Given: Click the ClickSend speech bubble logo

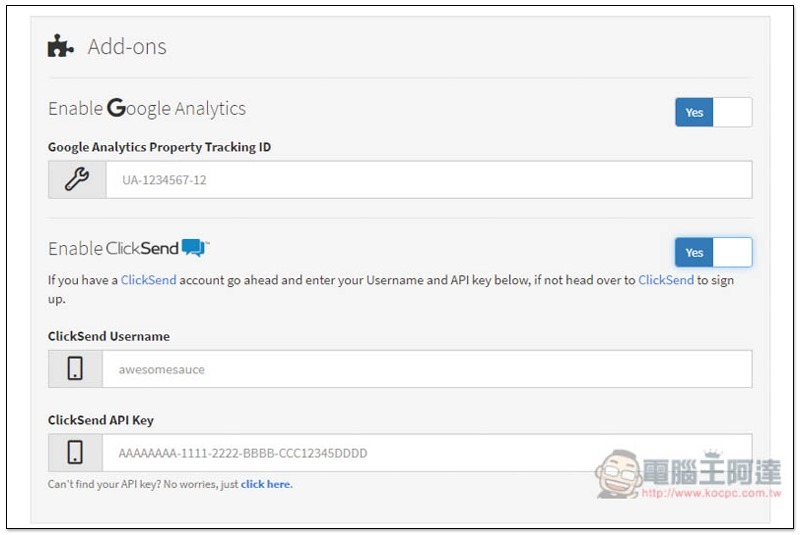Looking at the screenshot, I should (x=195, y=248).
